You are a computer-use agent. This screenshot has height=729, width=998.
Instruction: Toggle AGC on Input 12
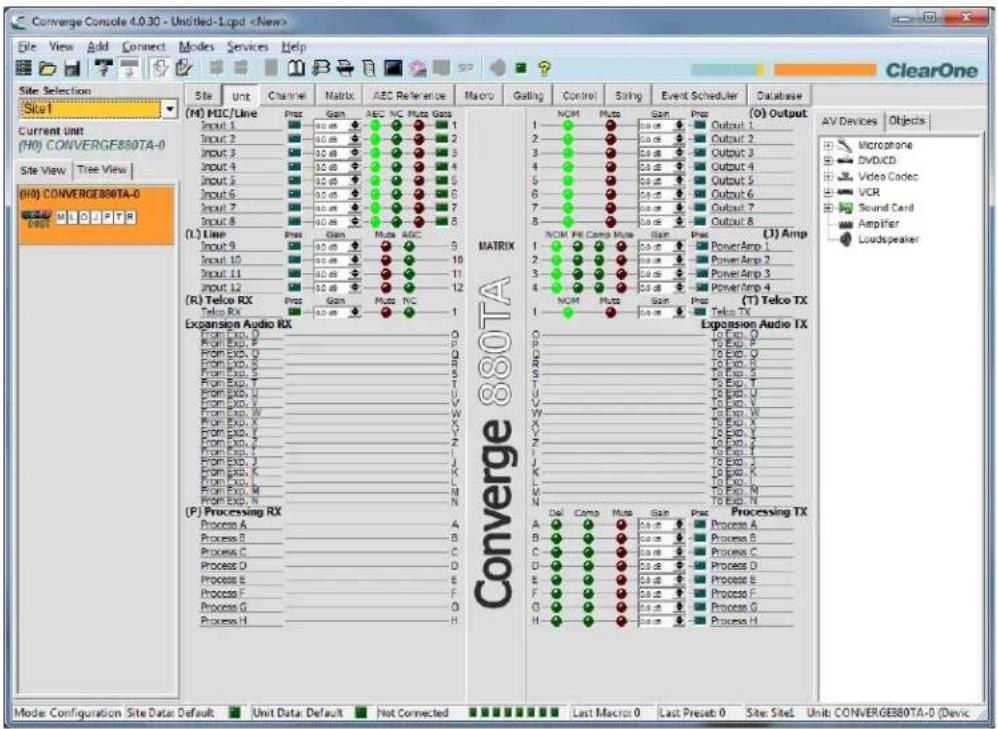click(x=409, y=287)
